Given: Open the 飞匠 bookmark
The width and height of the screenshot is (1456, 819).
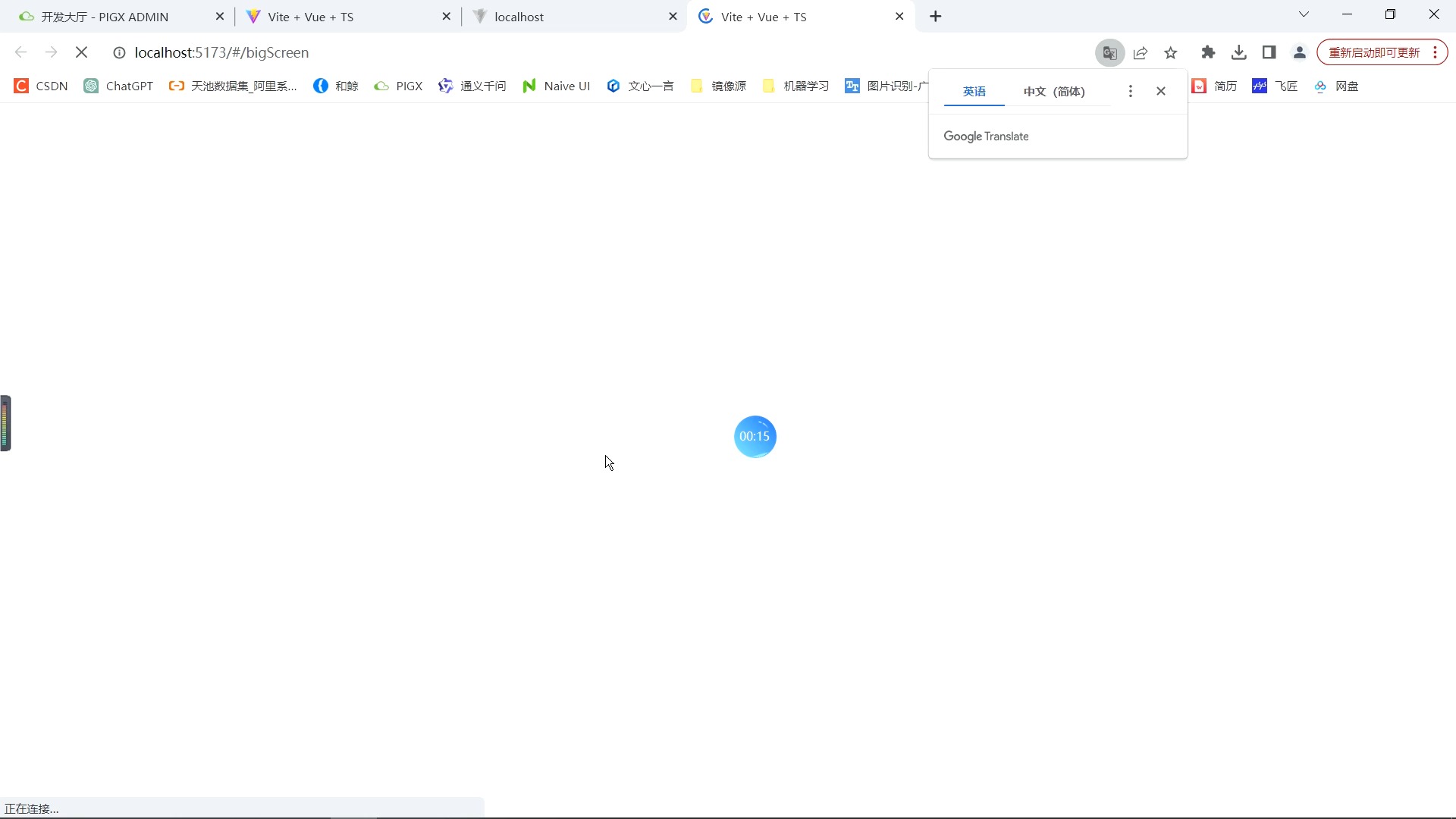Looking at the screenshot, I should (x=1276, y=86).
